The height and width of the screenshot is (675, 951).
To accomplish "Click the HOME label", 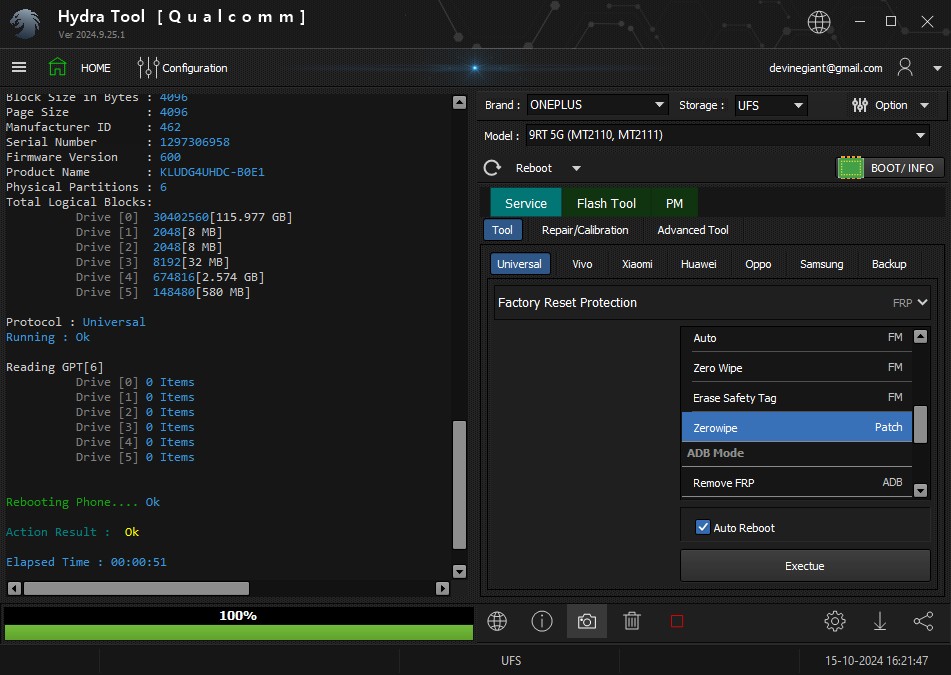I will pyautogui.click(x=96, y=68).
